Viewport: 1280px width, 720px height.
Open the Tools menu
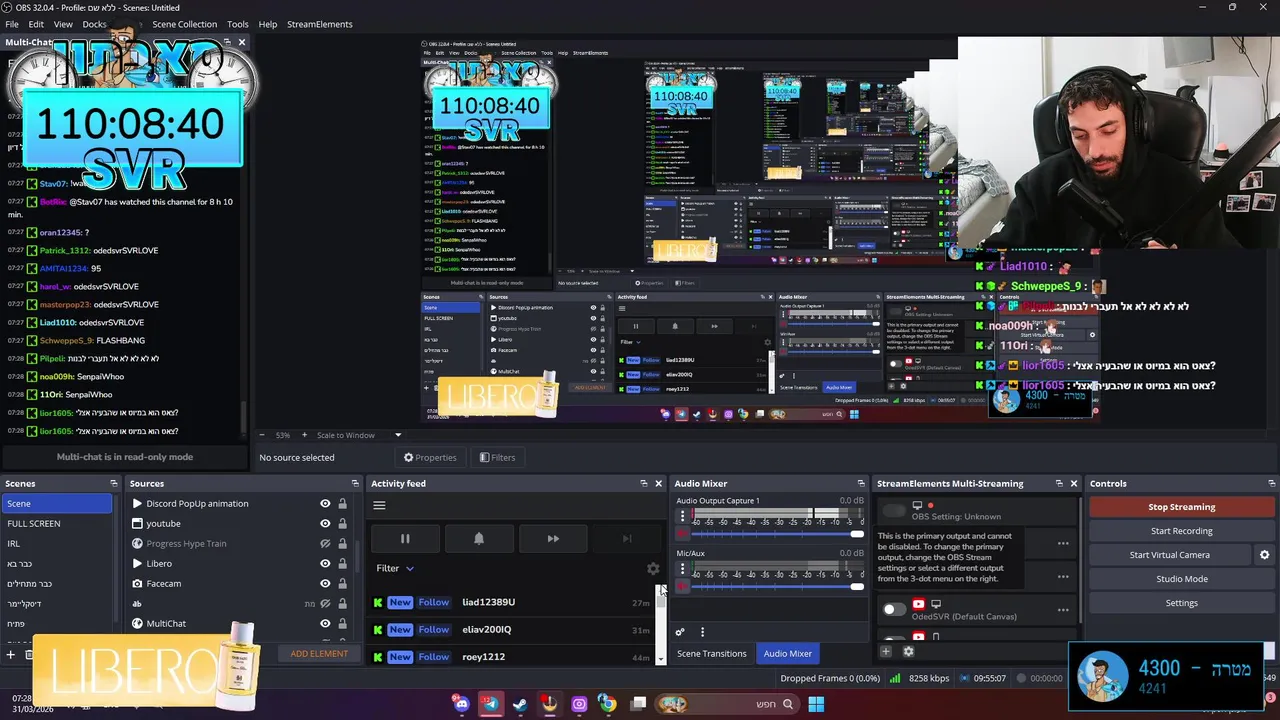pyautogui.click(x=238, y=24)
